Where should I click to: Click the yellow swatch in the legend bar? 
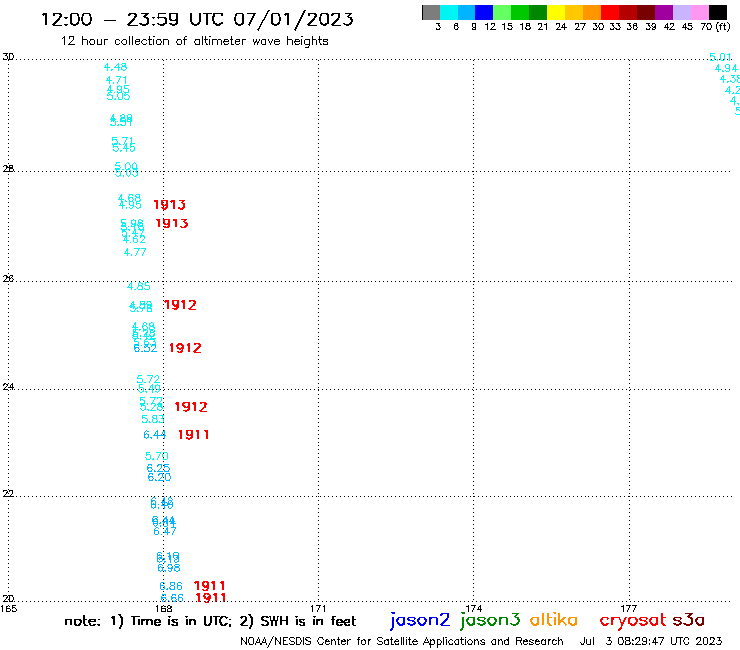(x=556, y=12)
